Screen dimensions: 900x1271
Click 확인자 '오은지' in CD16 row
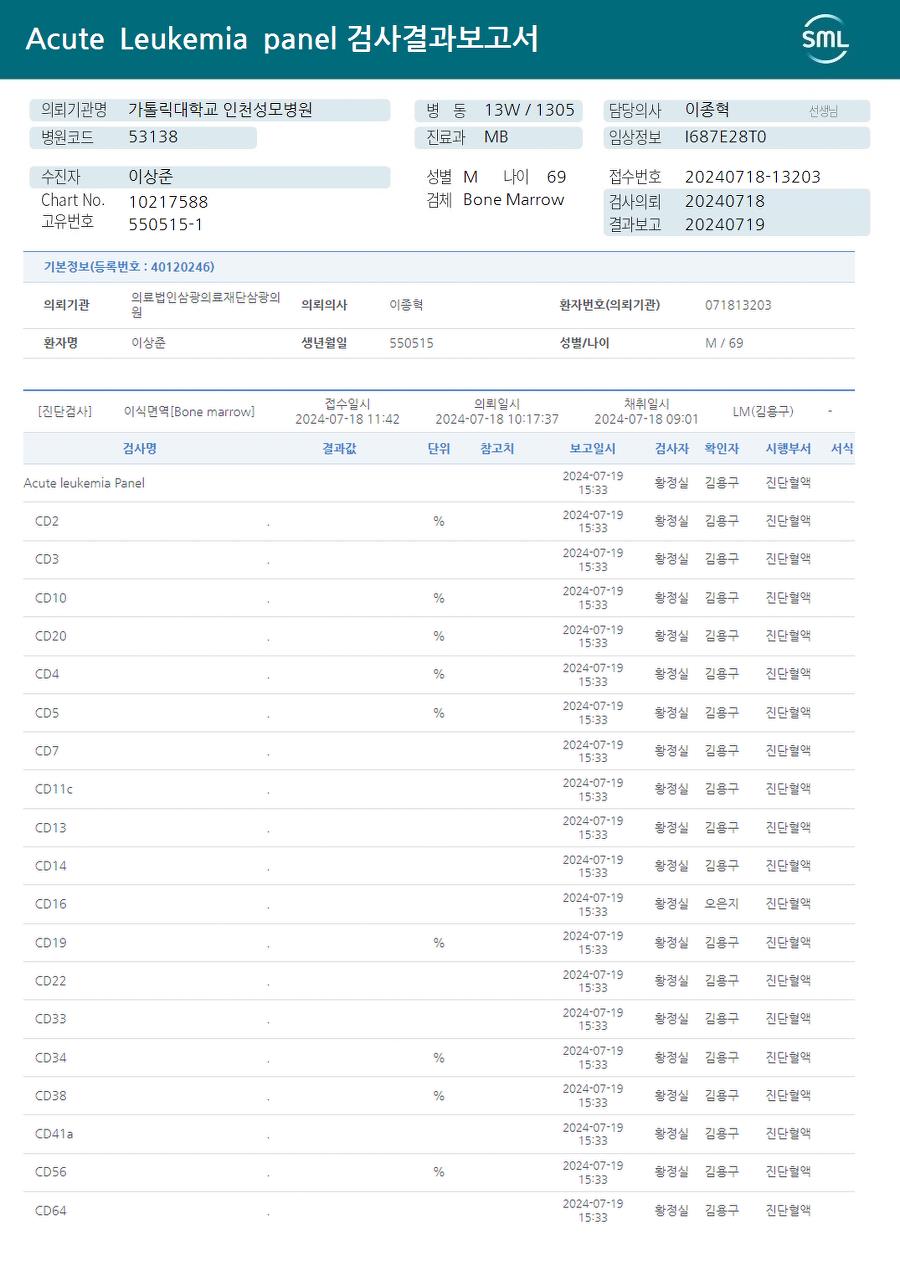pos(722,904)
